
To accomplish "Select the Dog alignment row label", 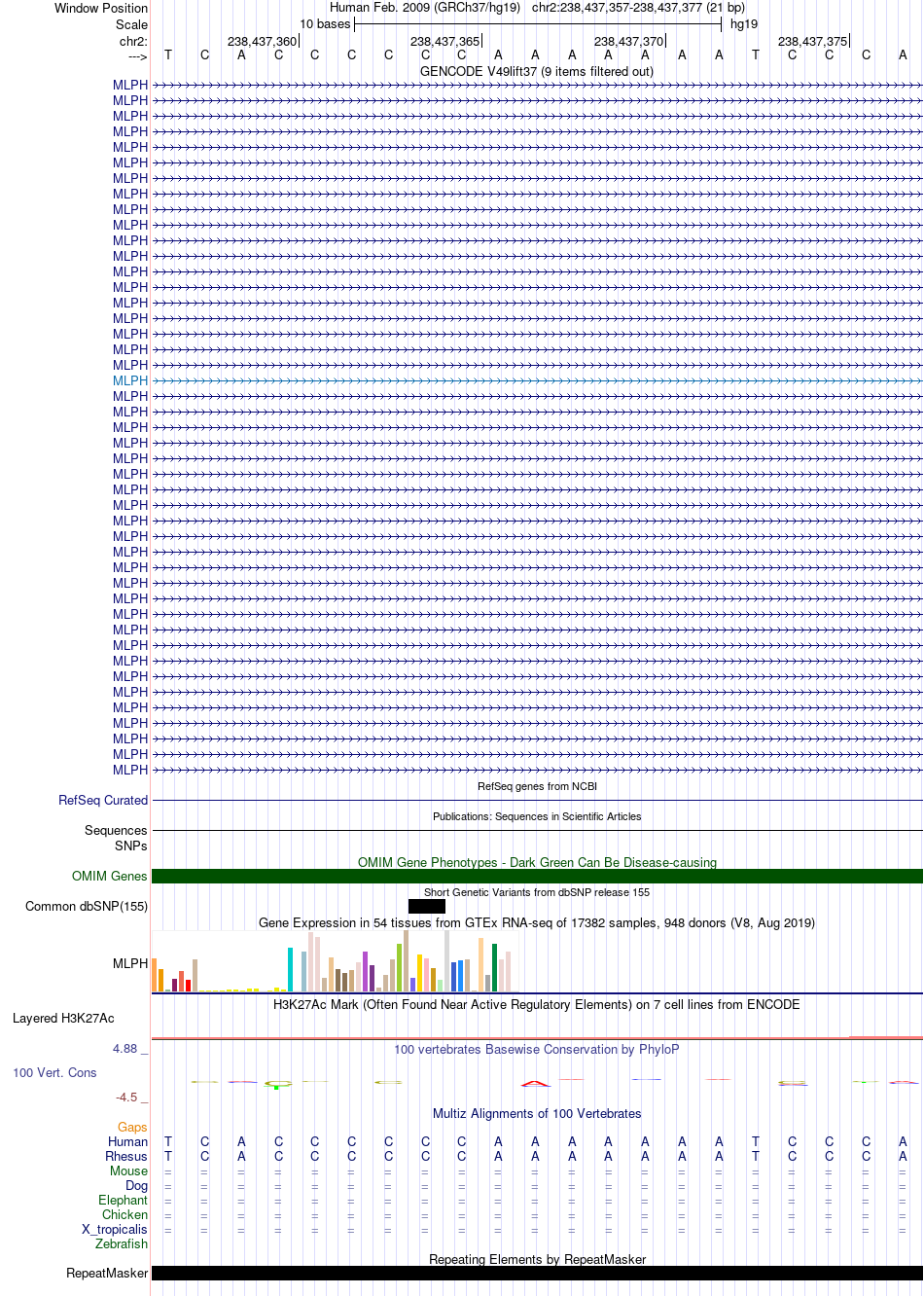I will coord(137,1186).
